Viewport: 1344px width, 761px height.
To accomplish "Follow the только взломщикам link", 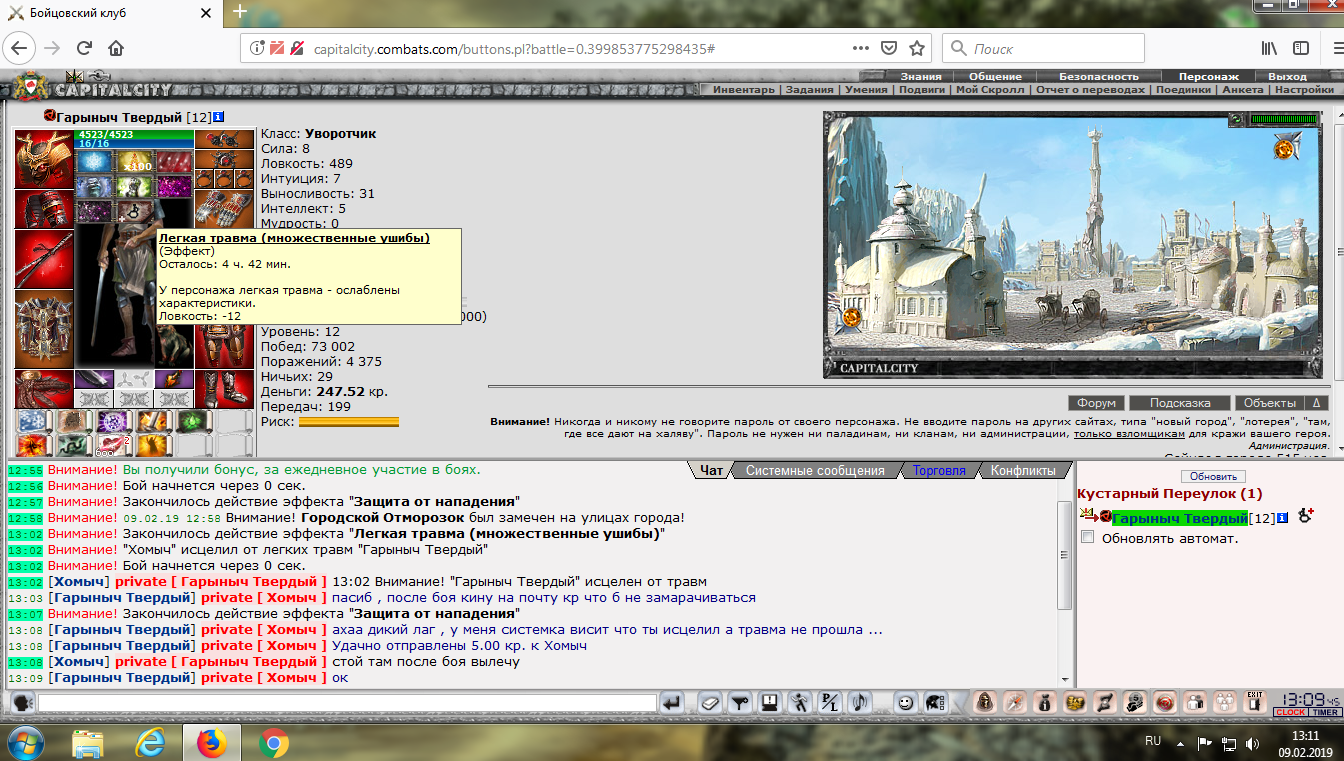I will point(1129,434).
